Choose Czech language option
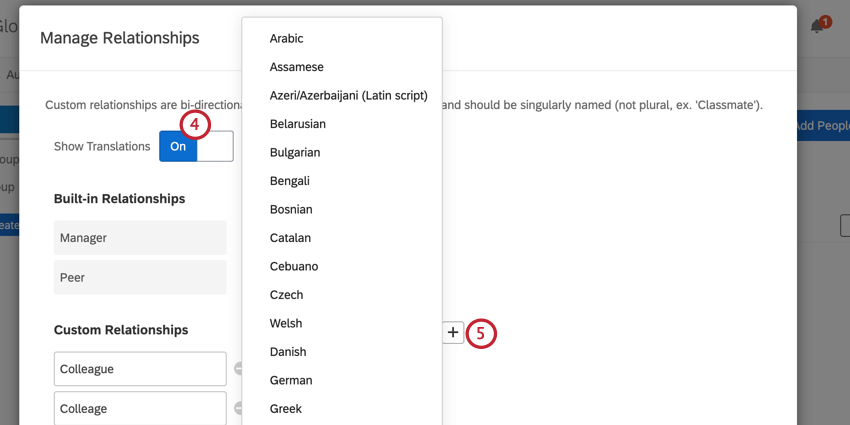This screenshot has height=425, width=850. [286, 295]
